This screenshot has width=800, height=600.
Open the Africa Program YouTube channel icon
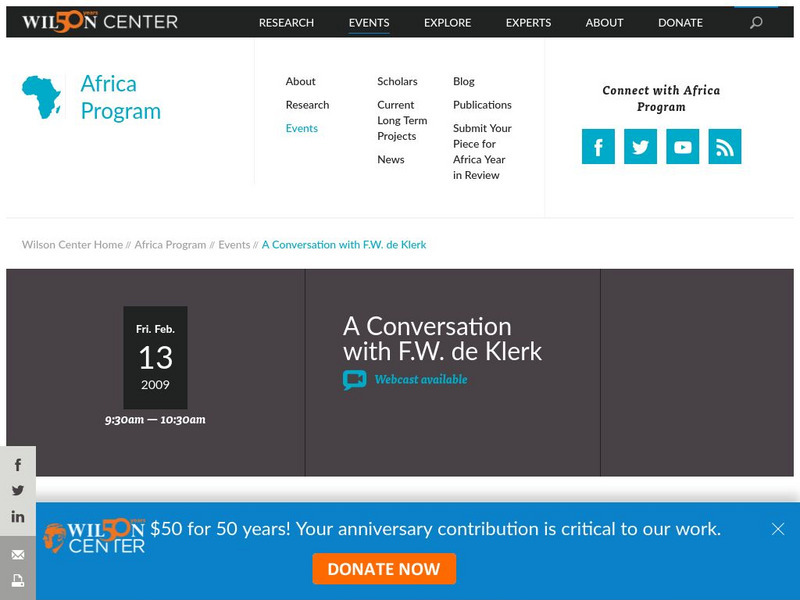682,146
